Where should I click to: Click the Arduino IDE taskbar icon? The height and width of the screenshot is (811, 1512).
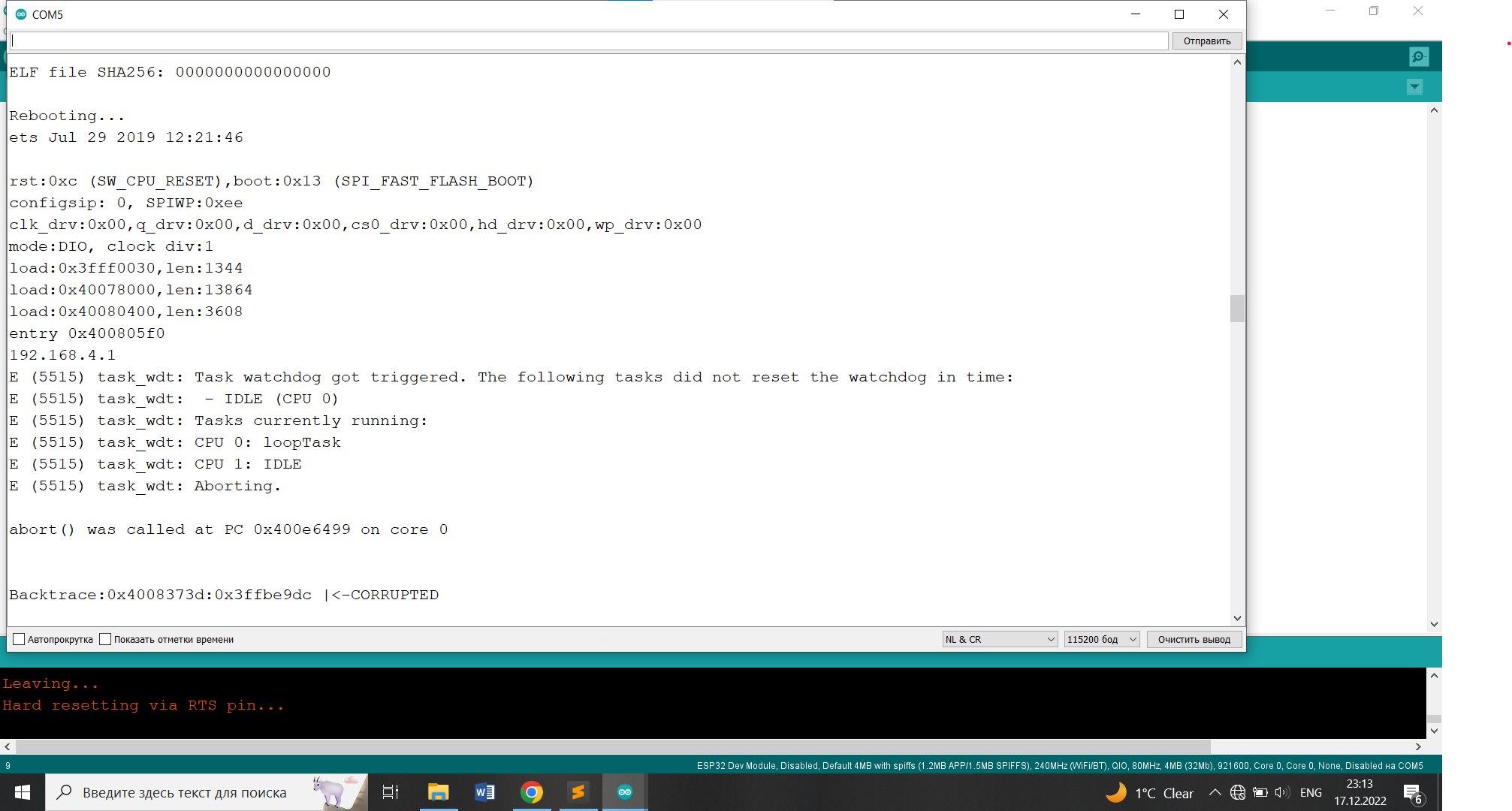coord(624,792)
